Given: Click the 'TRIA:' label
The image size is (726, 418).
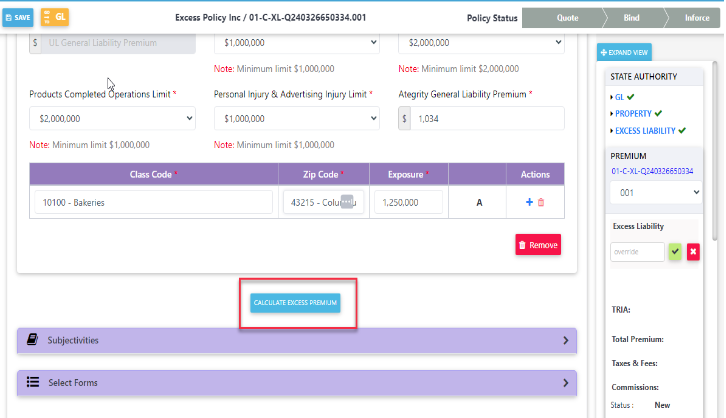Looking at the screenshot, I should pos(621,310).
